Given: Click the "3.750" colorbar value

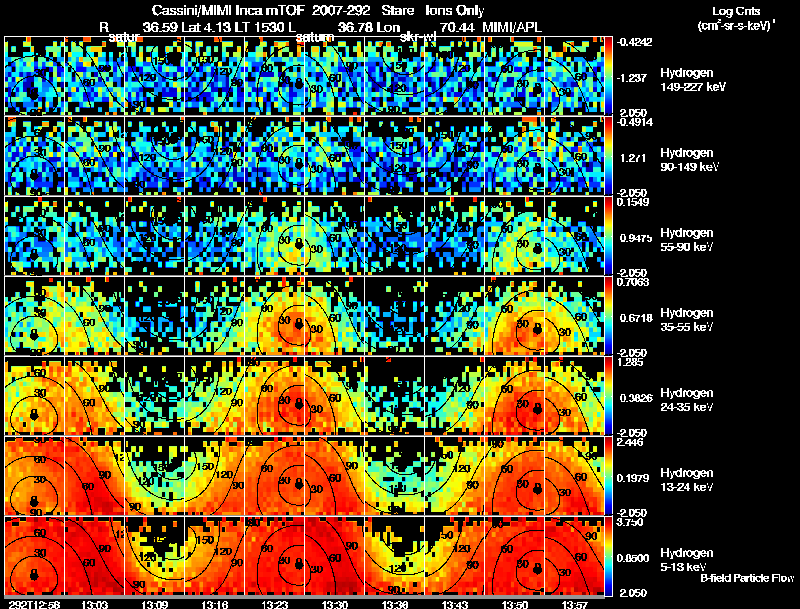Looking at the screenshot, I should [630, 523].
